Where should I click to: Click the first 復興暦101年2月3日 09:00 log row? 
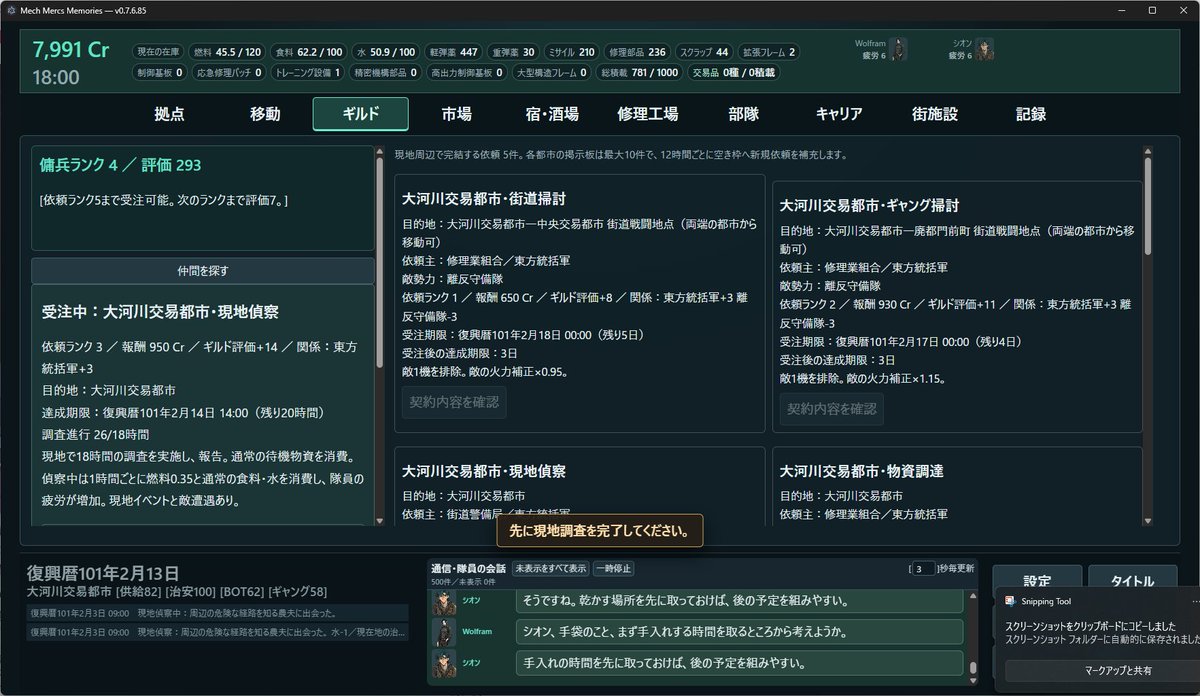[x=218, y=613]
